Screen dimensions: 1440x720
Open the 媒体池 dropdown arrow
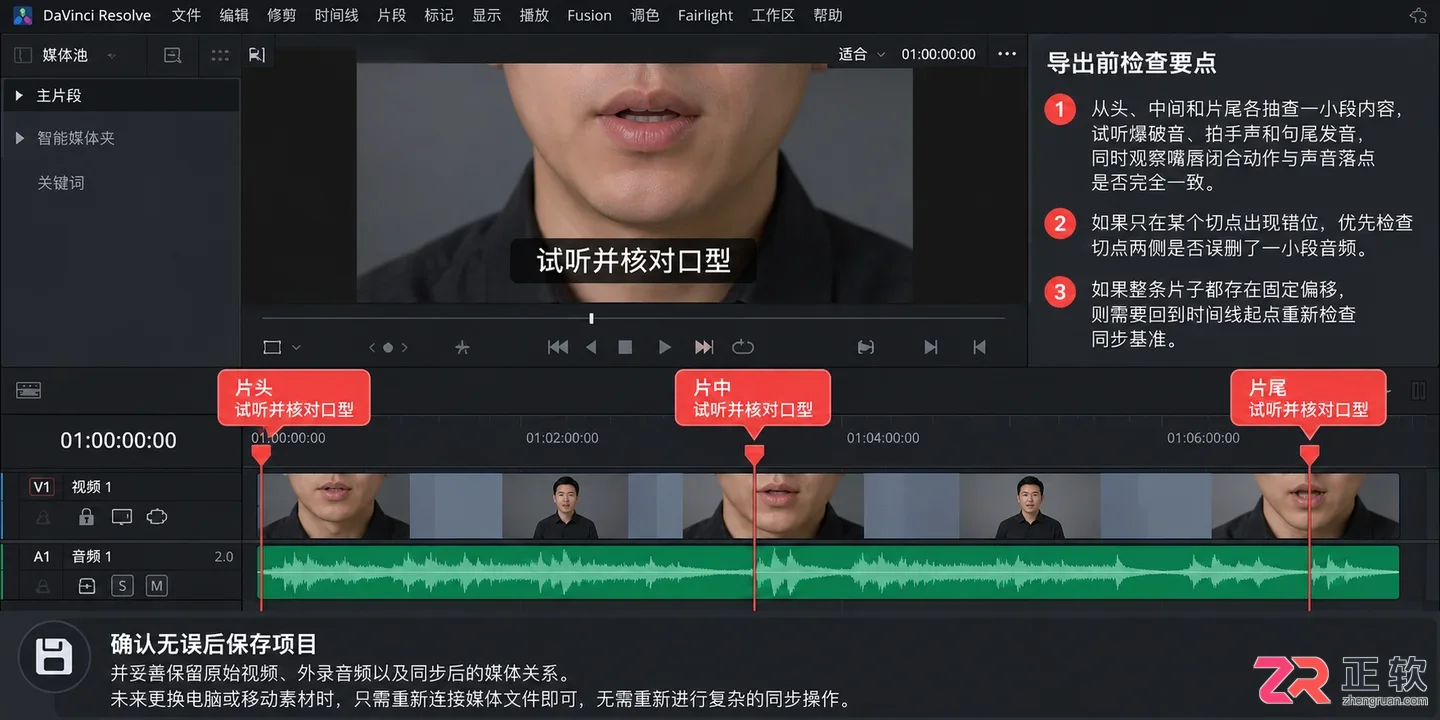[x=111, y=56]
